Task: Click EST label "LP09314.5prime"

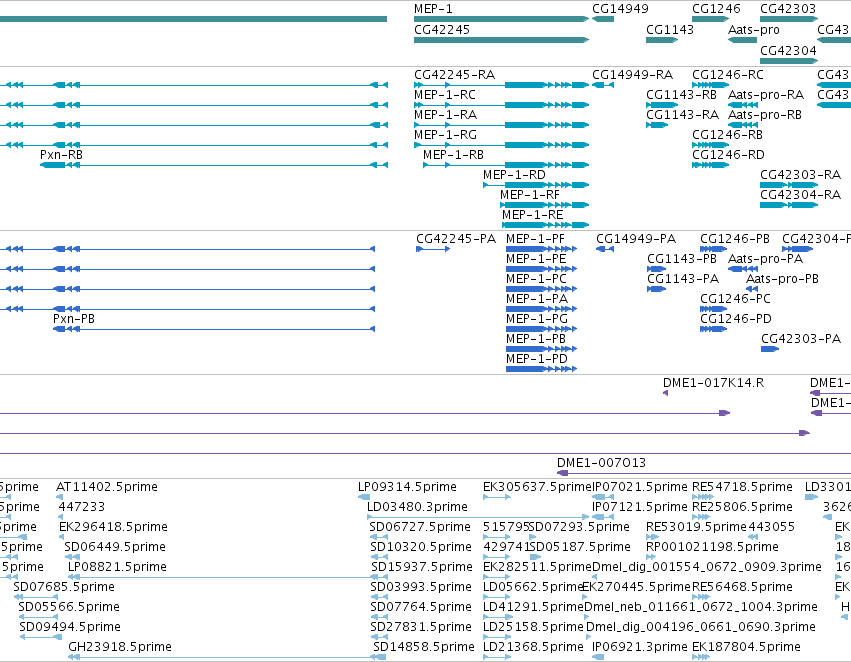Action: coord(408,487)
